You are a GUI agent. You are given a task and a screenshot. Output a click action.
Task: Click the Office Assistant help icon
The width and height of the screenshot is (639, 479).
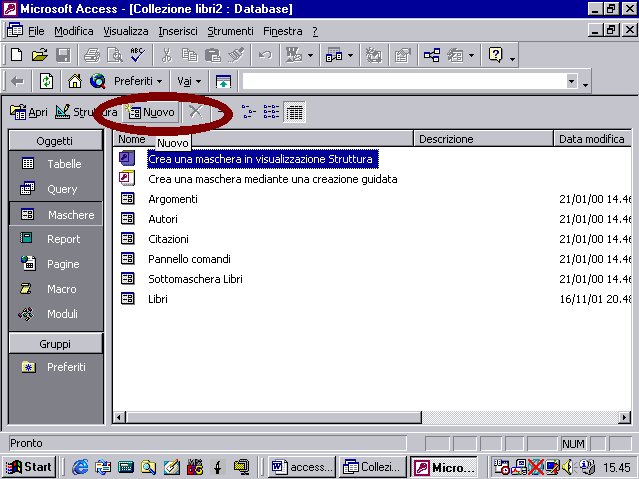click(496, 55)
